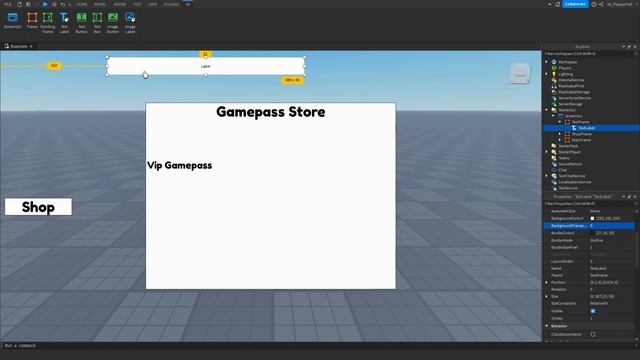Insert a Scrolling Frame element
This screenshot has height=360, width=640.
click(48, 23)
